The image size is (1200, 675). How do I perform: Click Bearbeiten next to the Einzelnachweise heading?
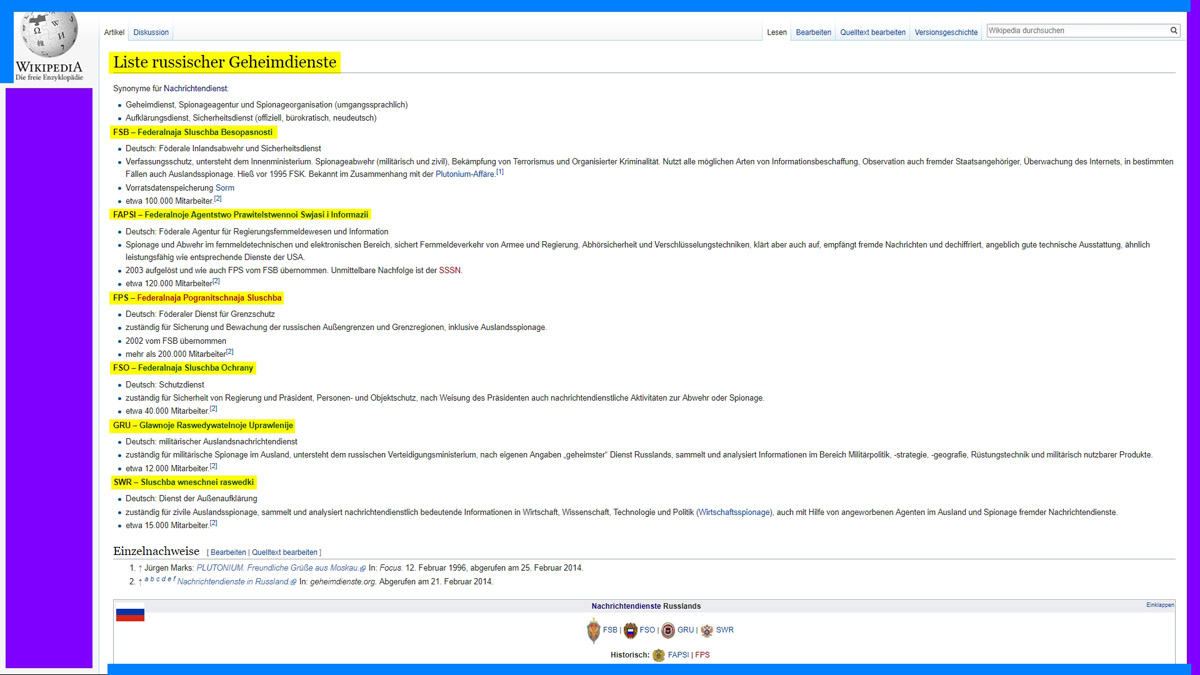(x=228, y=552)
